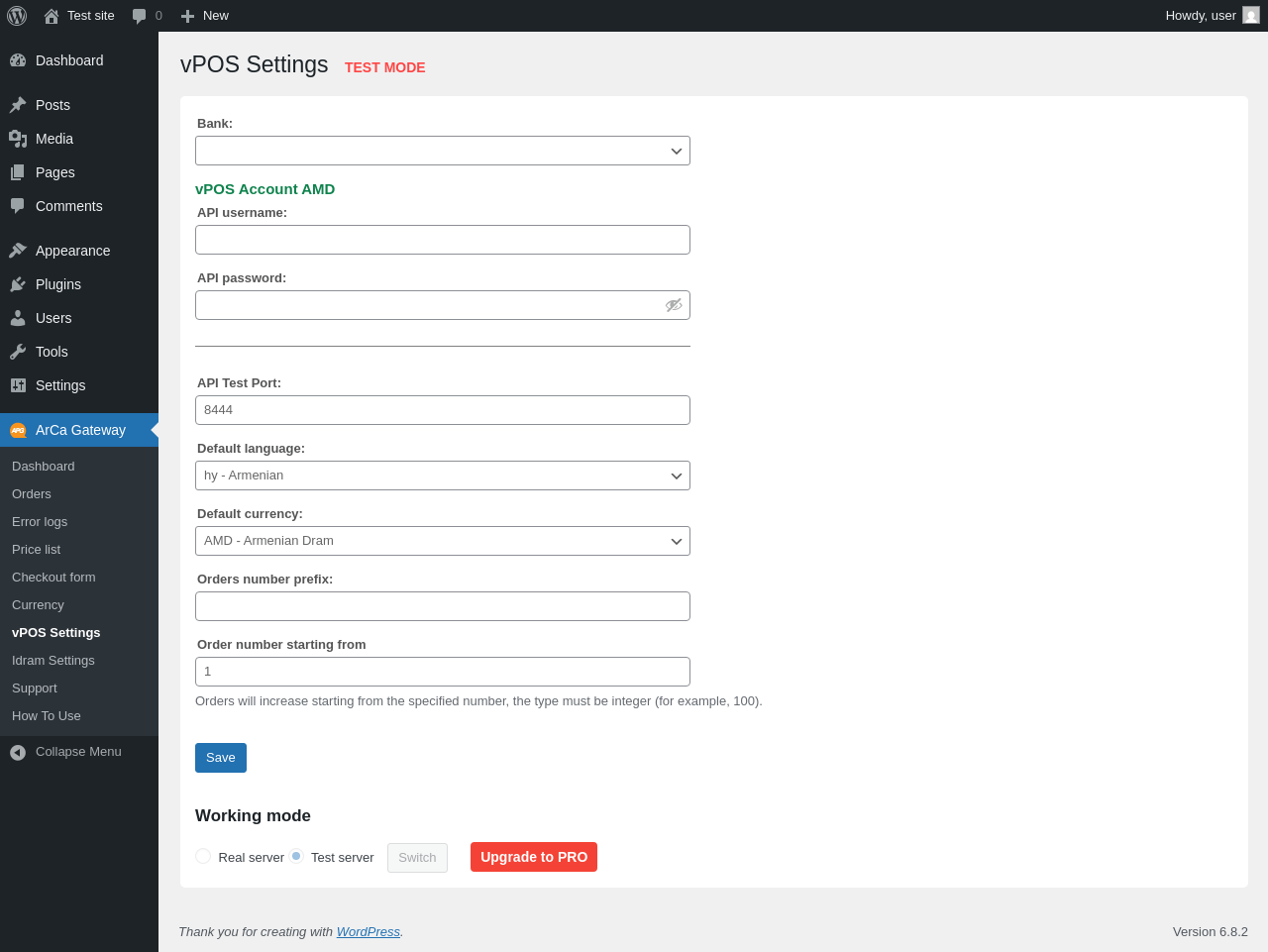Click the plus New icon in admin bar
The height and width of the screenshot is (952, 1268).
187,16
